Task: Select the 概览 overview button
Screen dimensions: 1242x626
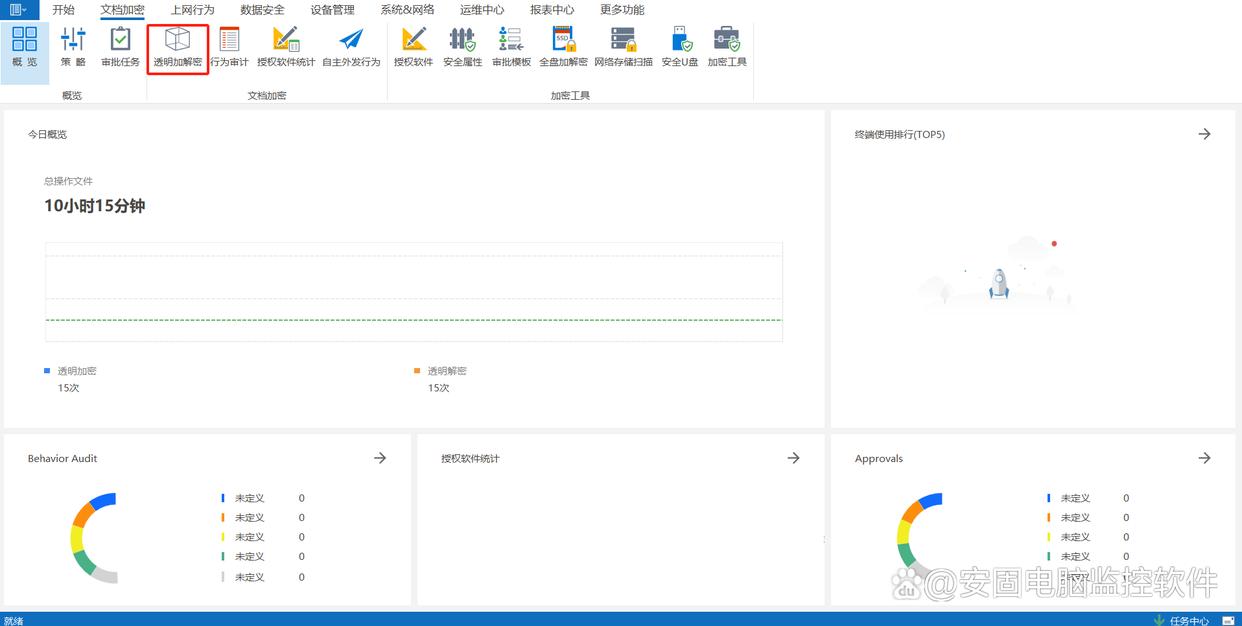Action: (24, 47)
